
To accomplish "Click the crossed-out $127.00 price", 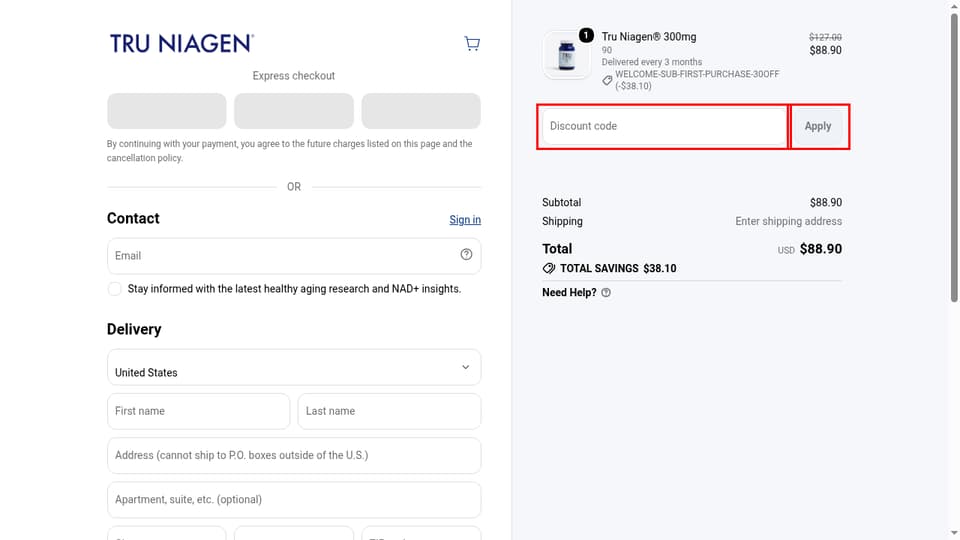I will coord(825,37).
